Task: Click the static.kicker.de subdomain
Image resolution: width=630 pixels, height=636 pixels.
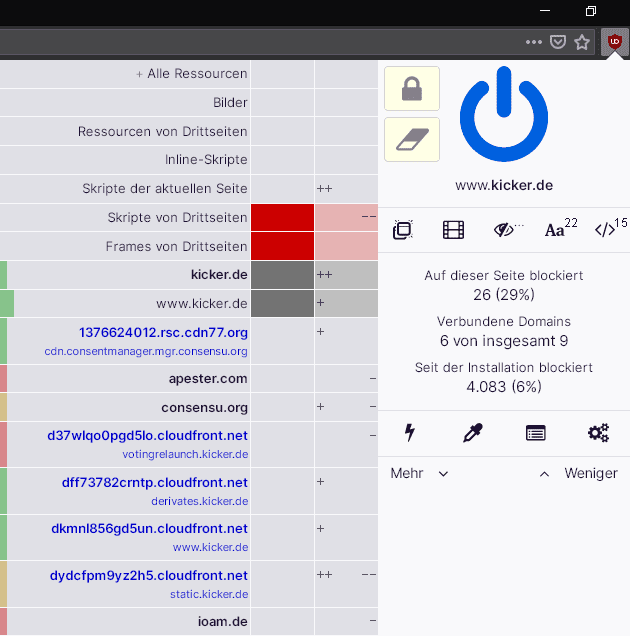Action: click(209, 594)
